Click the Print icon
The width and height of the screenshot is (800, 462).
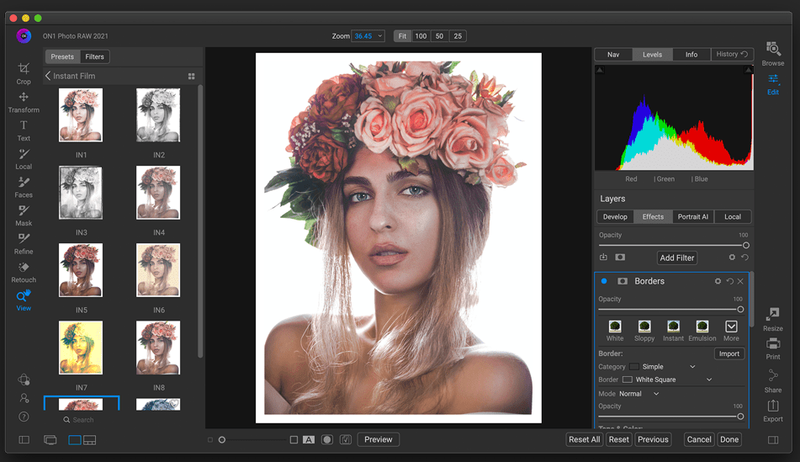(x=773, y=348)
